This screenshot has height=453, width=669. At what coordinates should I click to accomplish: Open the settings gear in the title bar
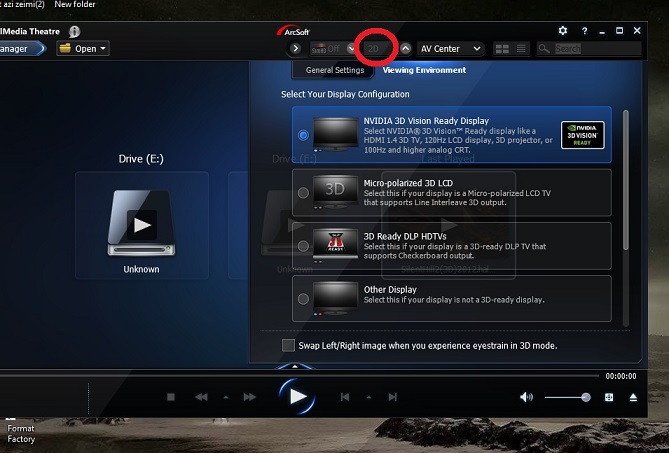click(563, 31)
